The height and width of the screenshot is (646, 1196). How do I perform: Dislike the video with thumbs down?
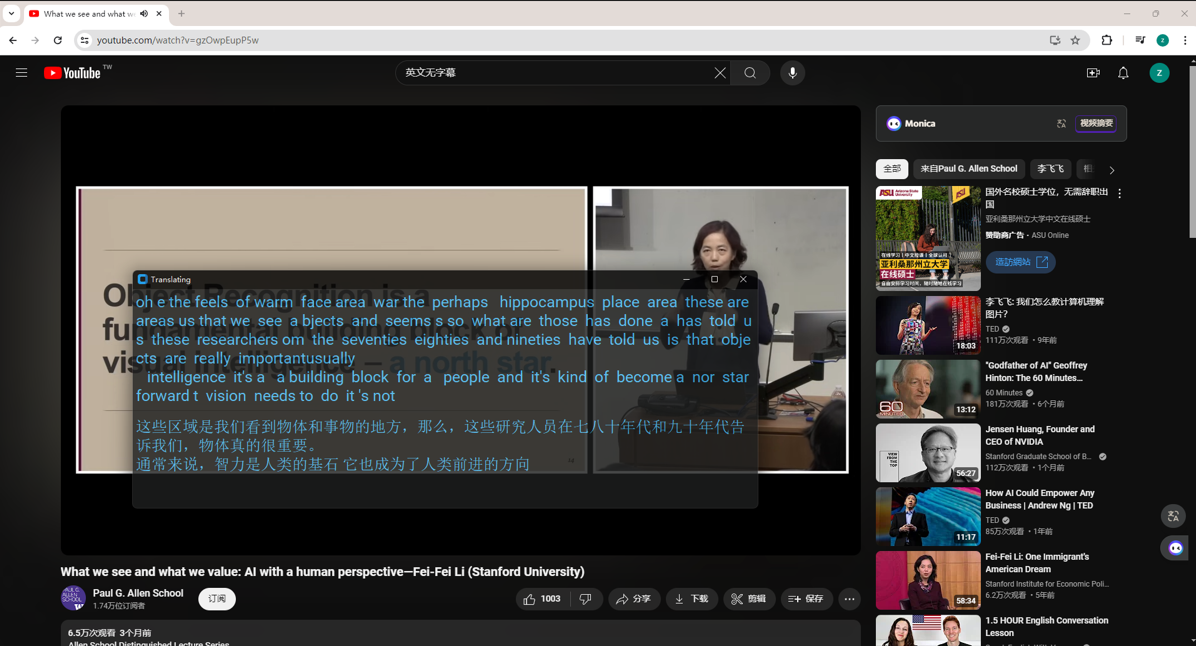click(x=586, y=599)
